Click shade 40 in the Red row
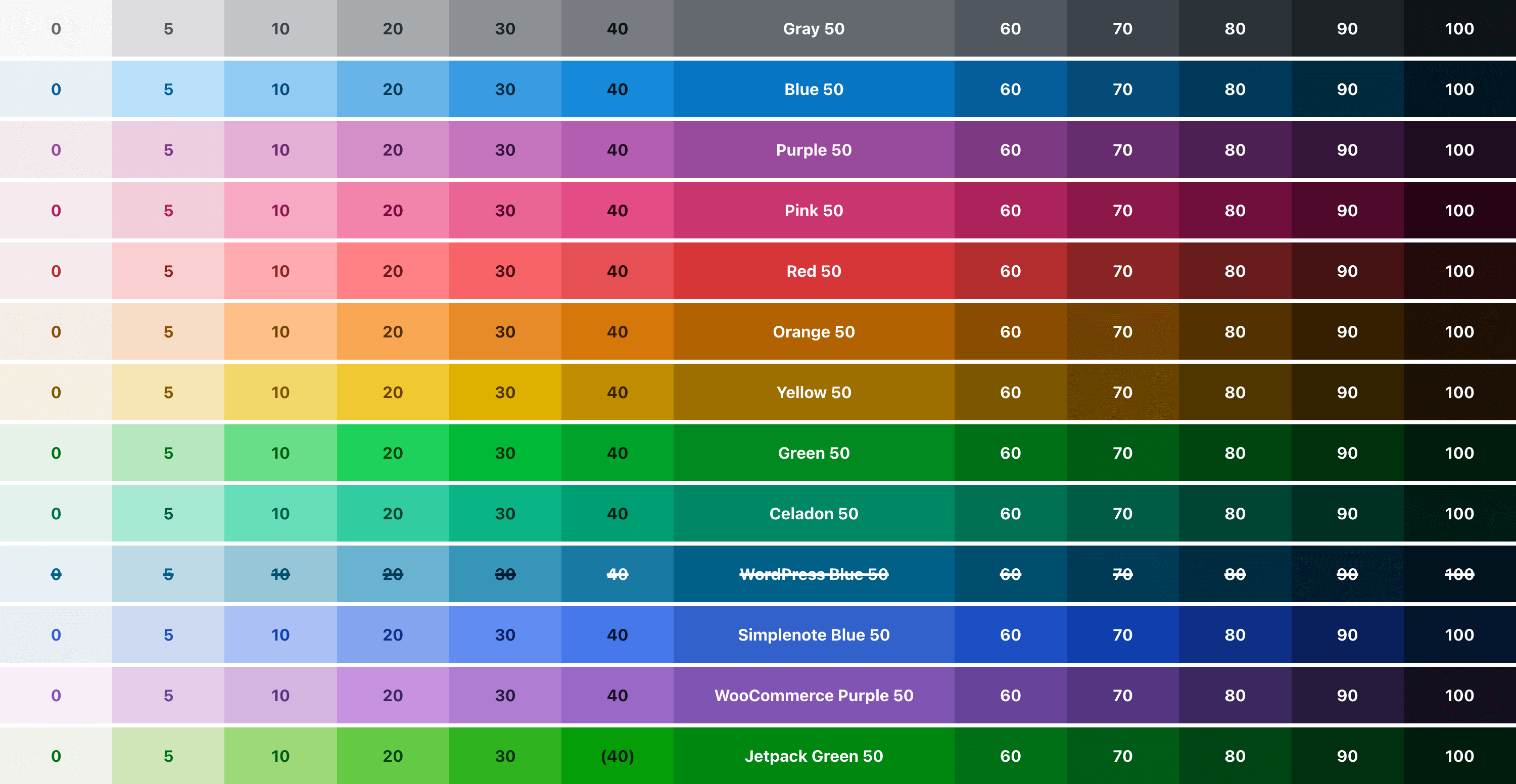 (617, 271)
